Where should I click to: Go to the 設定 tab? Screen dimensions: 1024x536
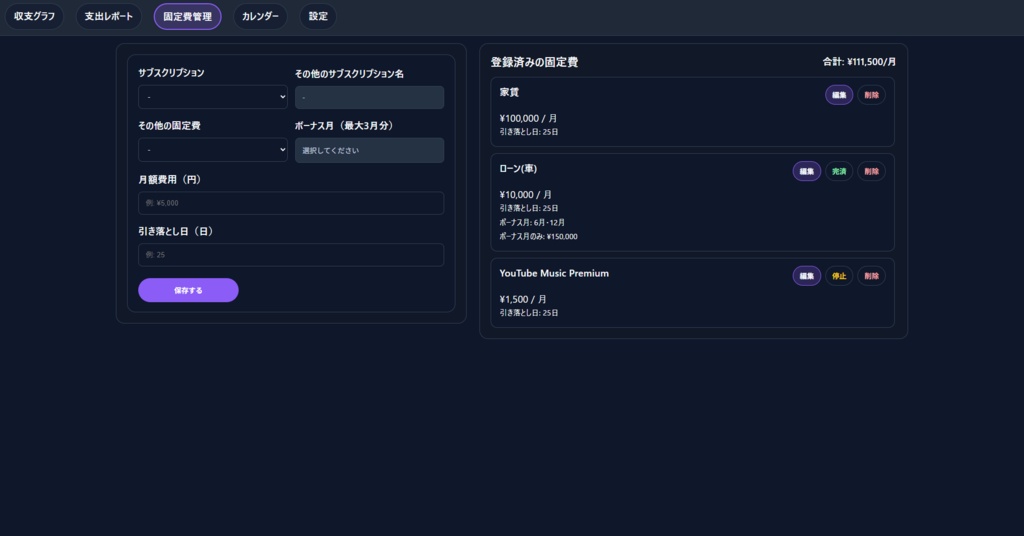tap(318, 16)
